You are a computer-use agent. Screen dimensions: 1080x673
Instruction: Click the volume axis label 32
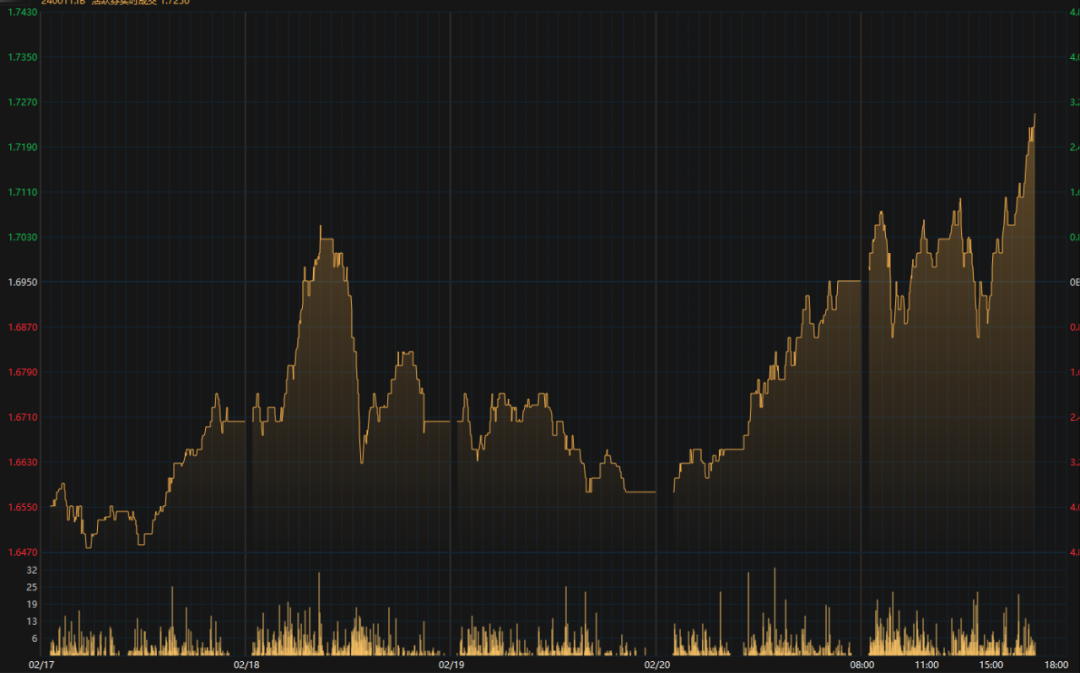(32, 570)
